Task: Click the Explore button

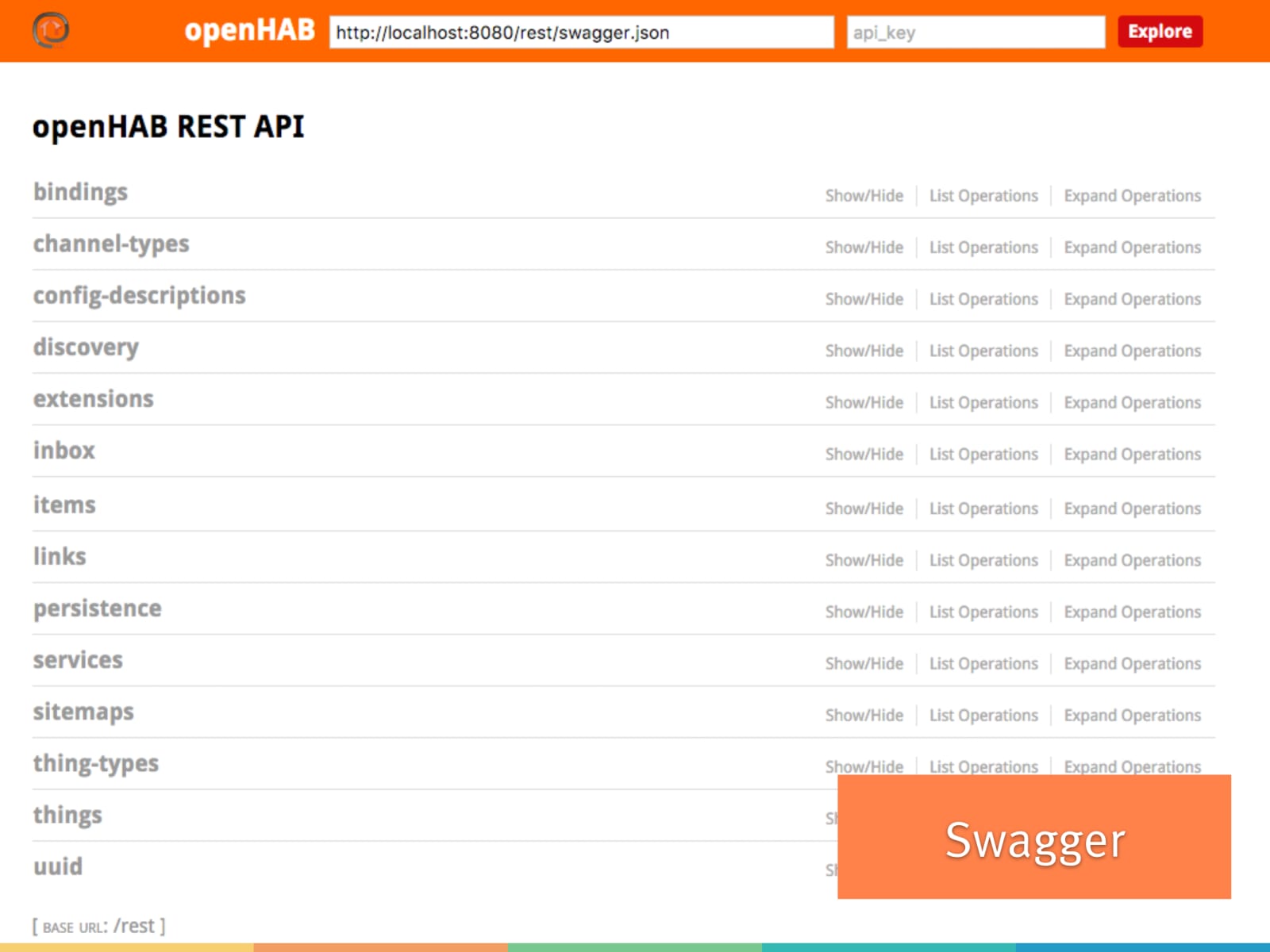Action: 1160,32
